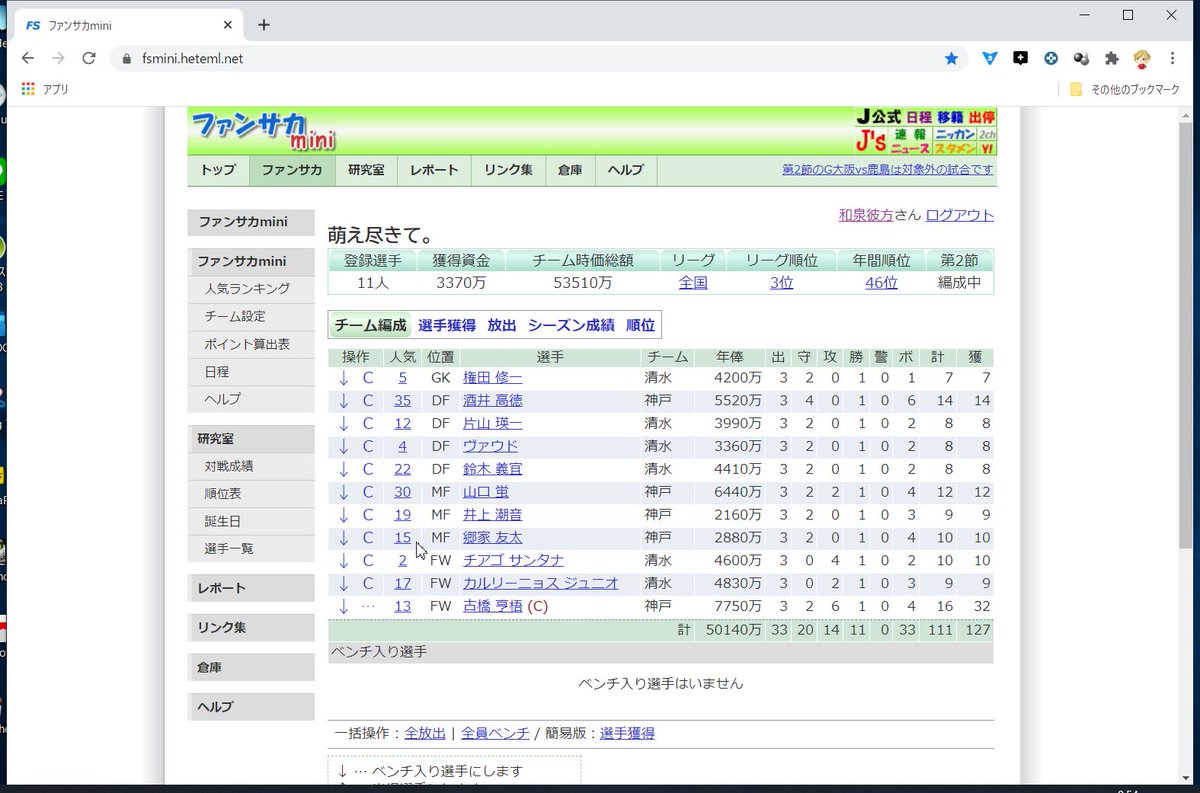Open その他のブックマーク folder
Screen dimensions: 1200x793
pos(1124,89)
